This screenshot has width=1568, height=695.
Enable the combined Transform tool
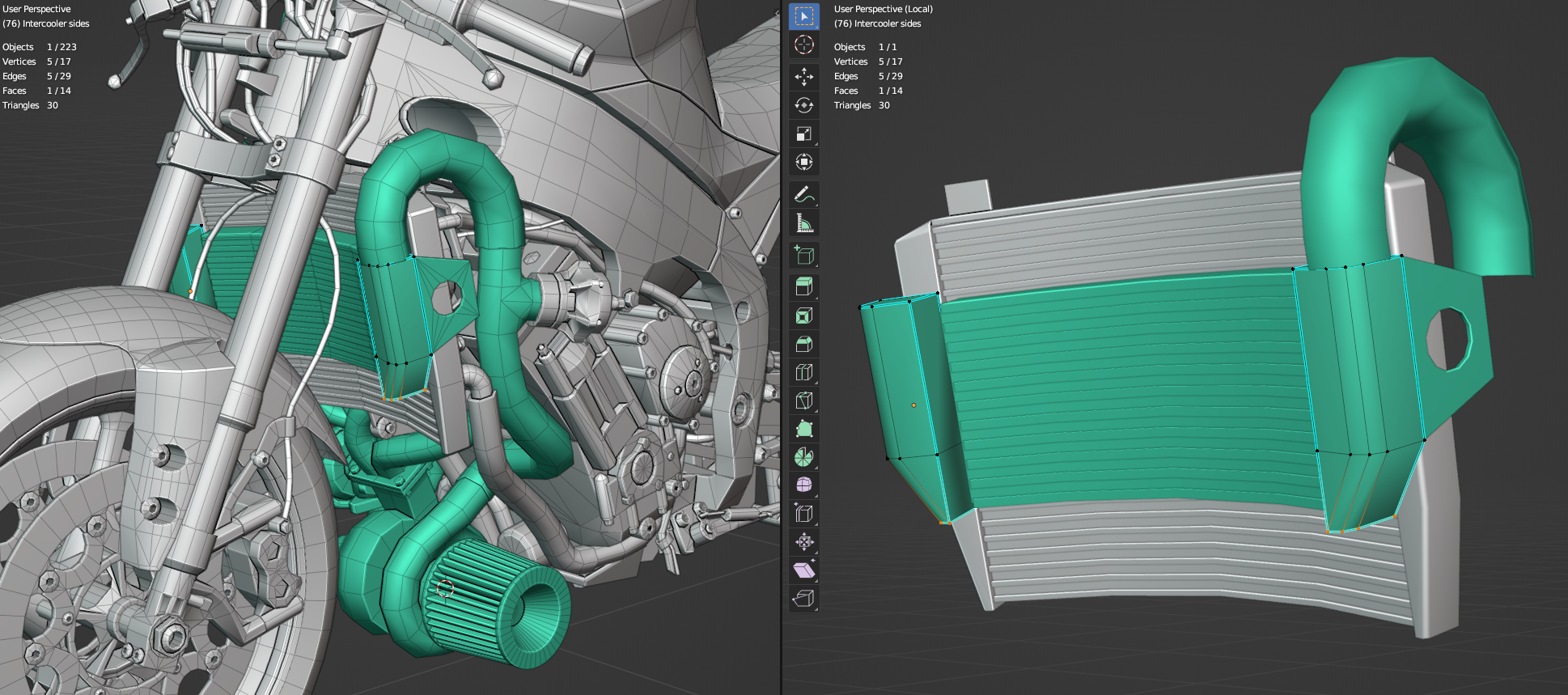pyautogui.click(x=803, y=162)
